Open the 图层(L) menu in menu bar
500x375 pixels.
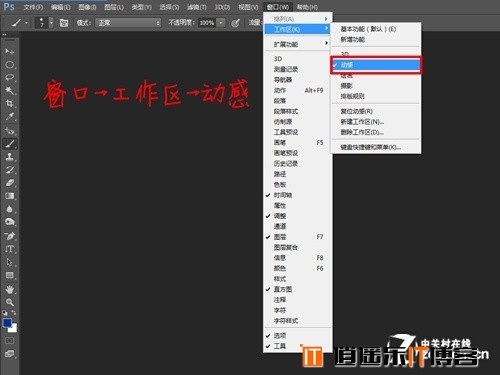[x=114, y=7]
